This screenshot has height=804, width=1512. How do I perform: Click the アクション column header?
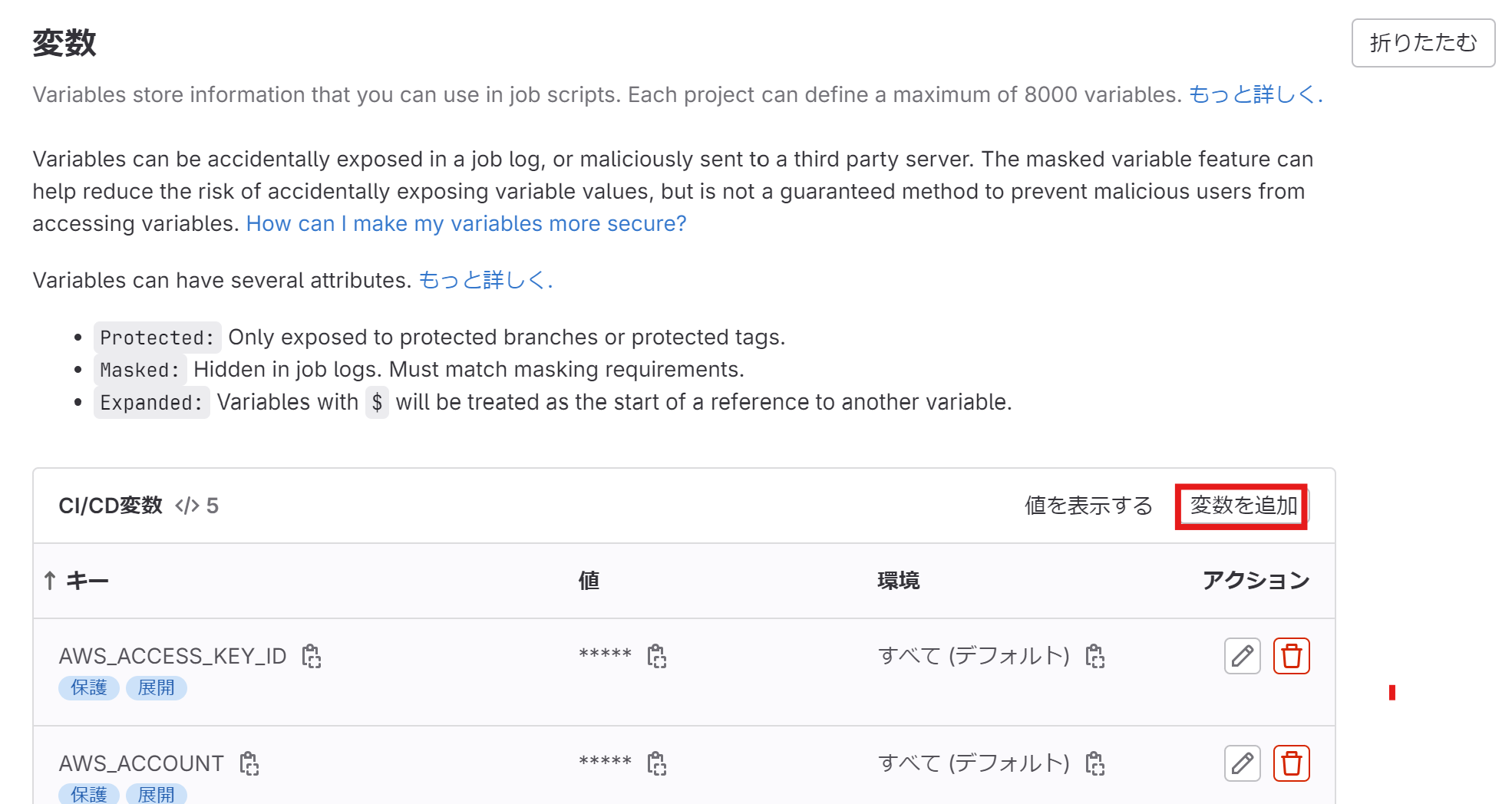coord(1256,581)
